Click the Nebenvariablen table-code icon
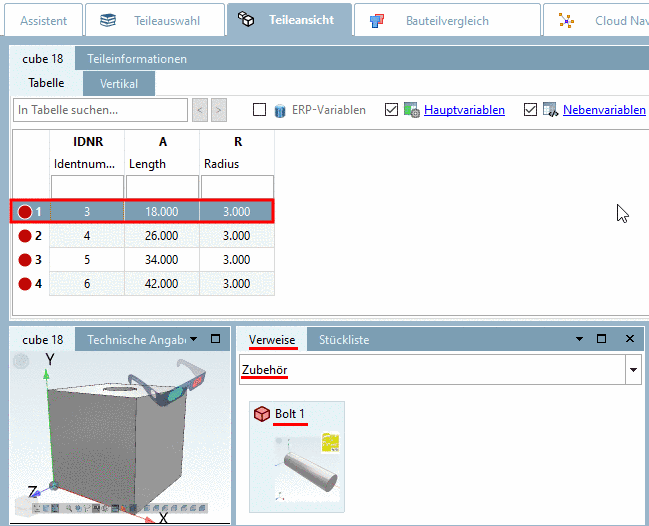Screen dimensions: 649x526 click(550, 110)
